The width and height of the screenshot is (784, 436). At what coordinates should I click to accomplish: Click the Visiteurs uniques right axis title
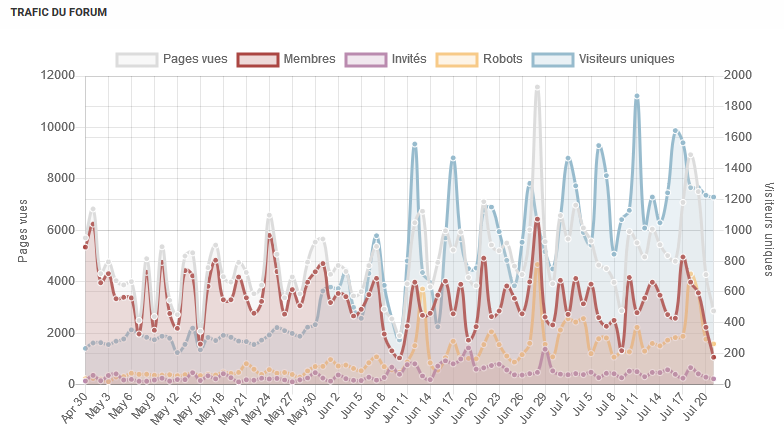(768, 230)
